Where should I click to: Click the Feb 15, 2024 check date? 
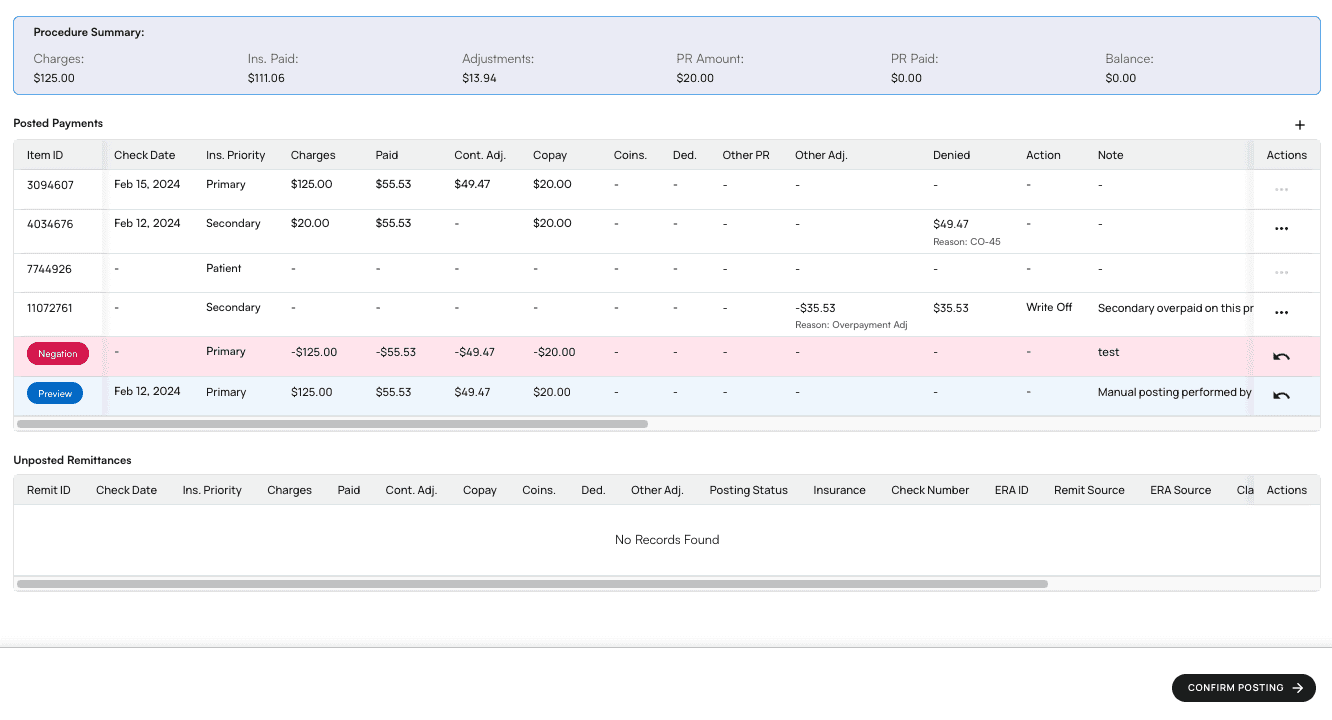tap(147, 184)
